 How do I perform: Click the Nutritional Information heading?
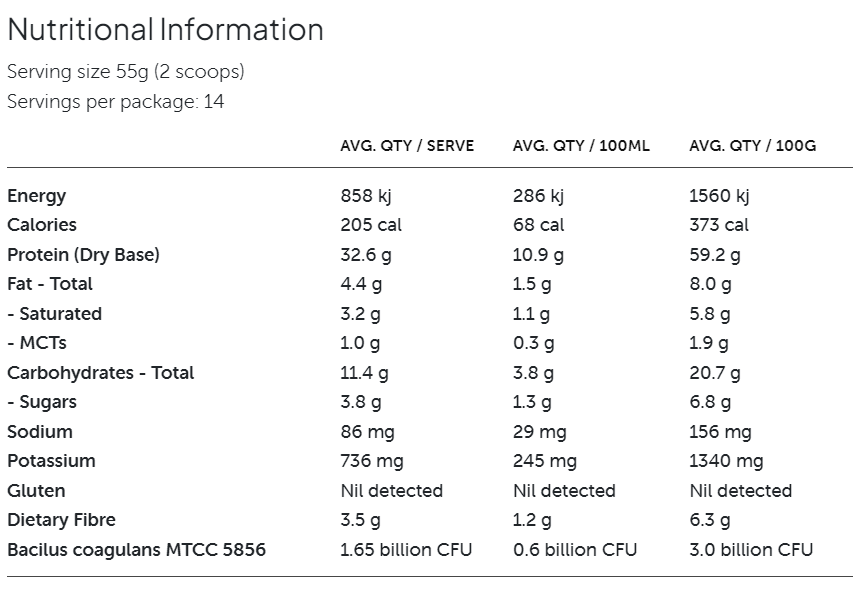[x=165, y=30]
